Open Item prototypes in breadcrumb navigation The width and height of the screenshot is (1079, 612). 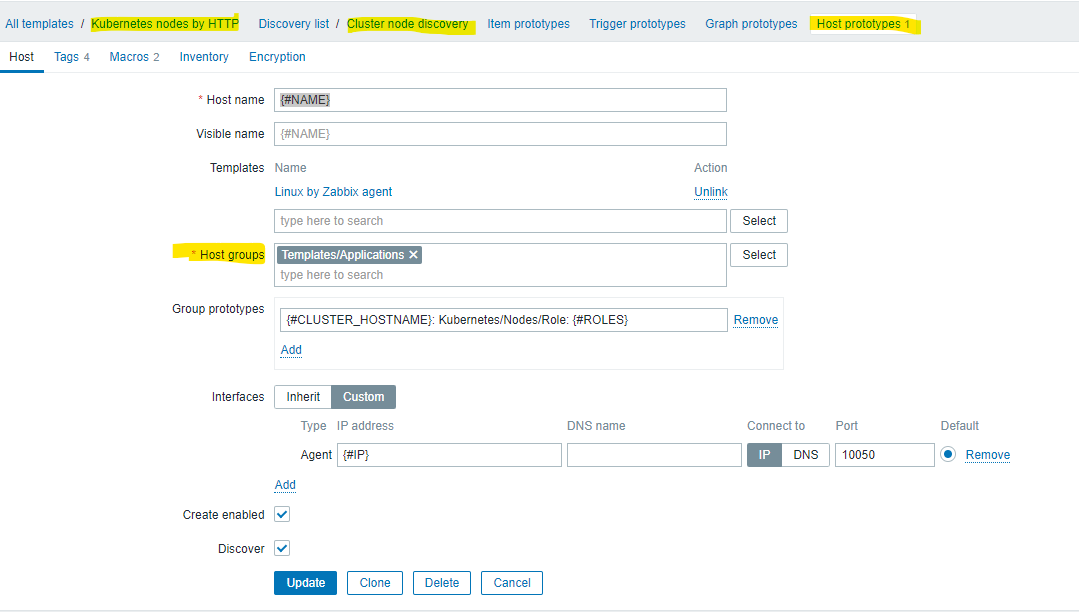528,24
